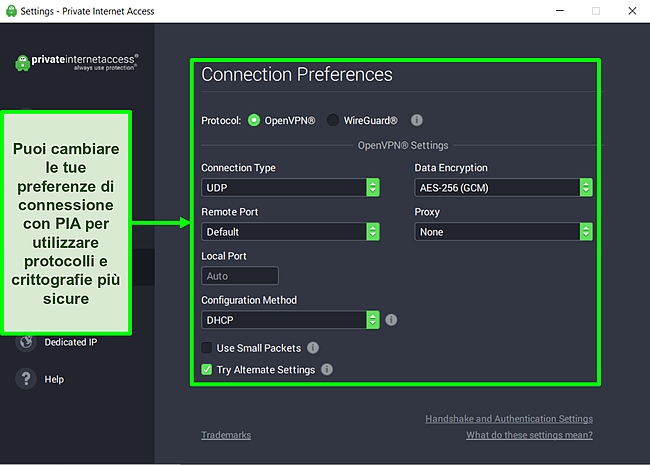
Task: Select the WireGuard protocol radio button
Action: (x=333, y=120)
